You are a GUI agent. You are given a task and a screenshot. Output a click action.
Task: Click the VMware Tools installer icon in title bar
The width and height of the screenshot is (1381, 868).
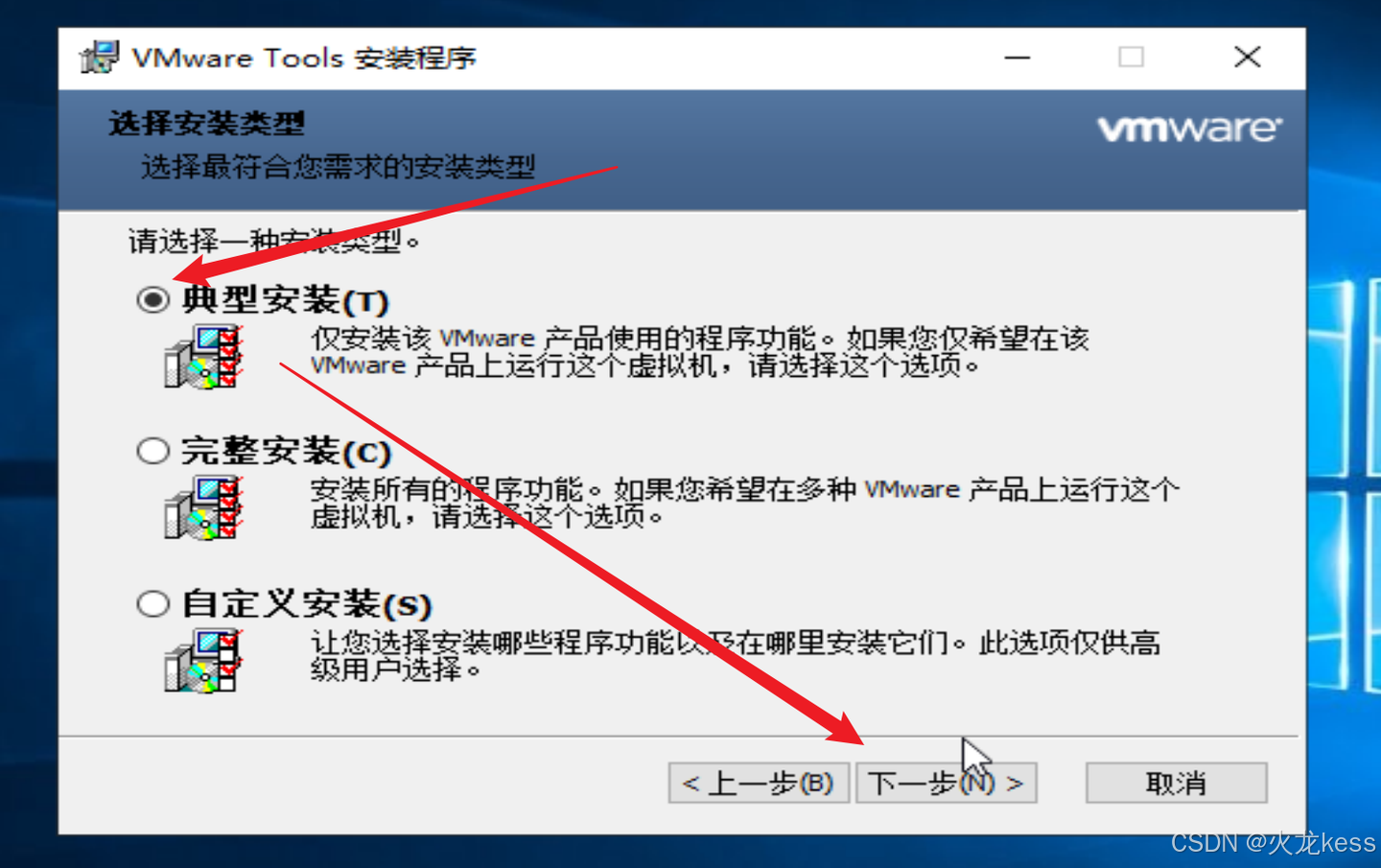coord(99,58)
